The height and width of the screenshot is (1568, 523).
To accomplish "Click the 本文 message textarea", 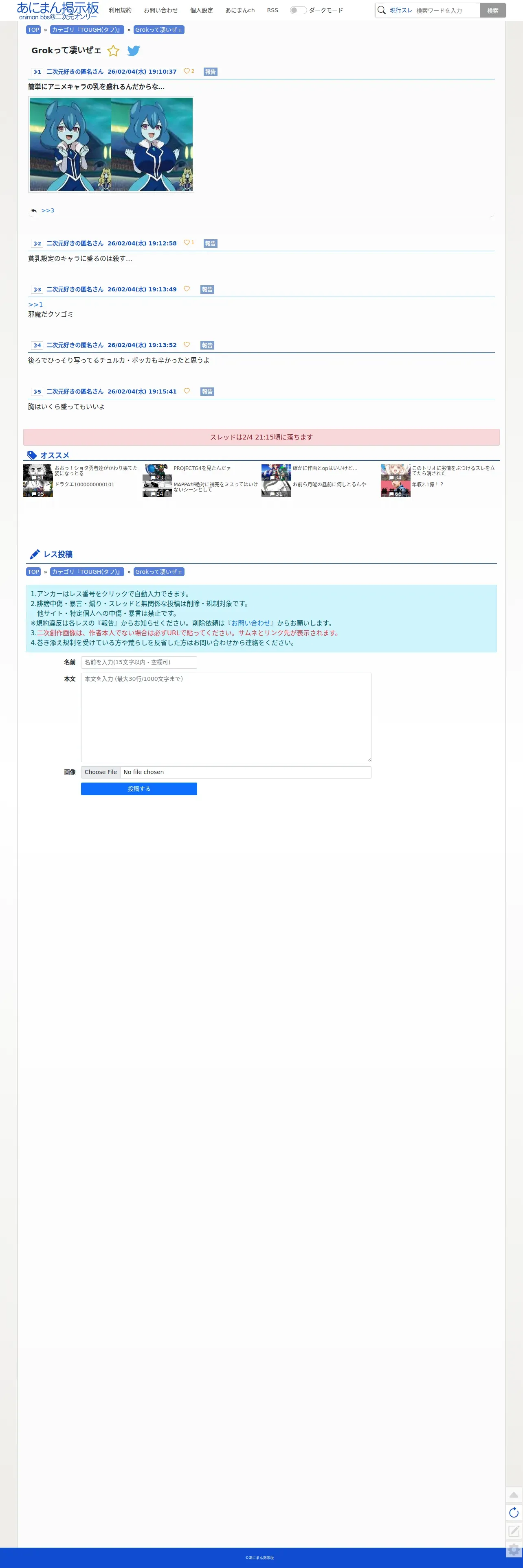I will pos(226,717).
